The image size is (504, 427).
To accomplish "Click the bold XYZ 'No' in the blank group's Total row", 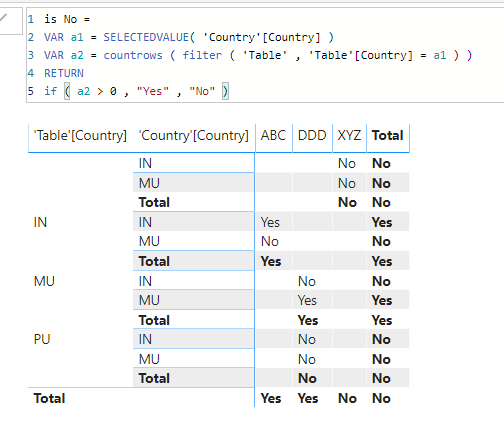I will tap(347, 202).
